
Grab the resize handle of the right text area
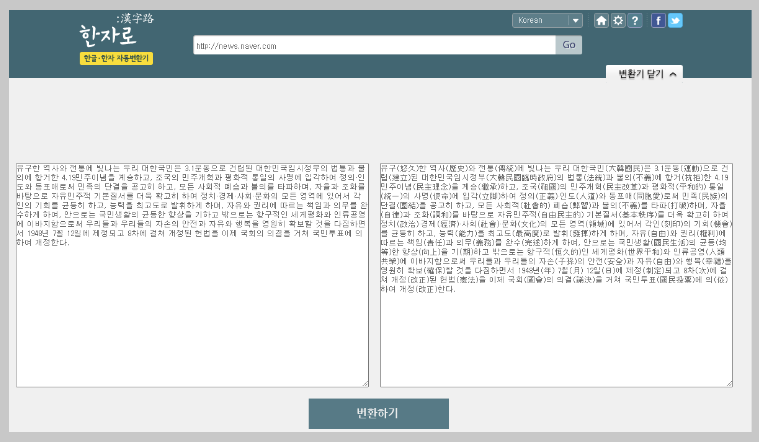(729, 383)
